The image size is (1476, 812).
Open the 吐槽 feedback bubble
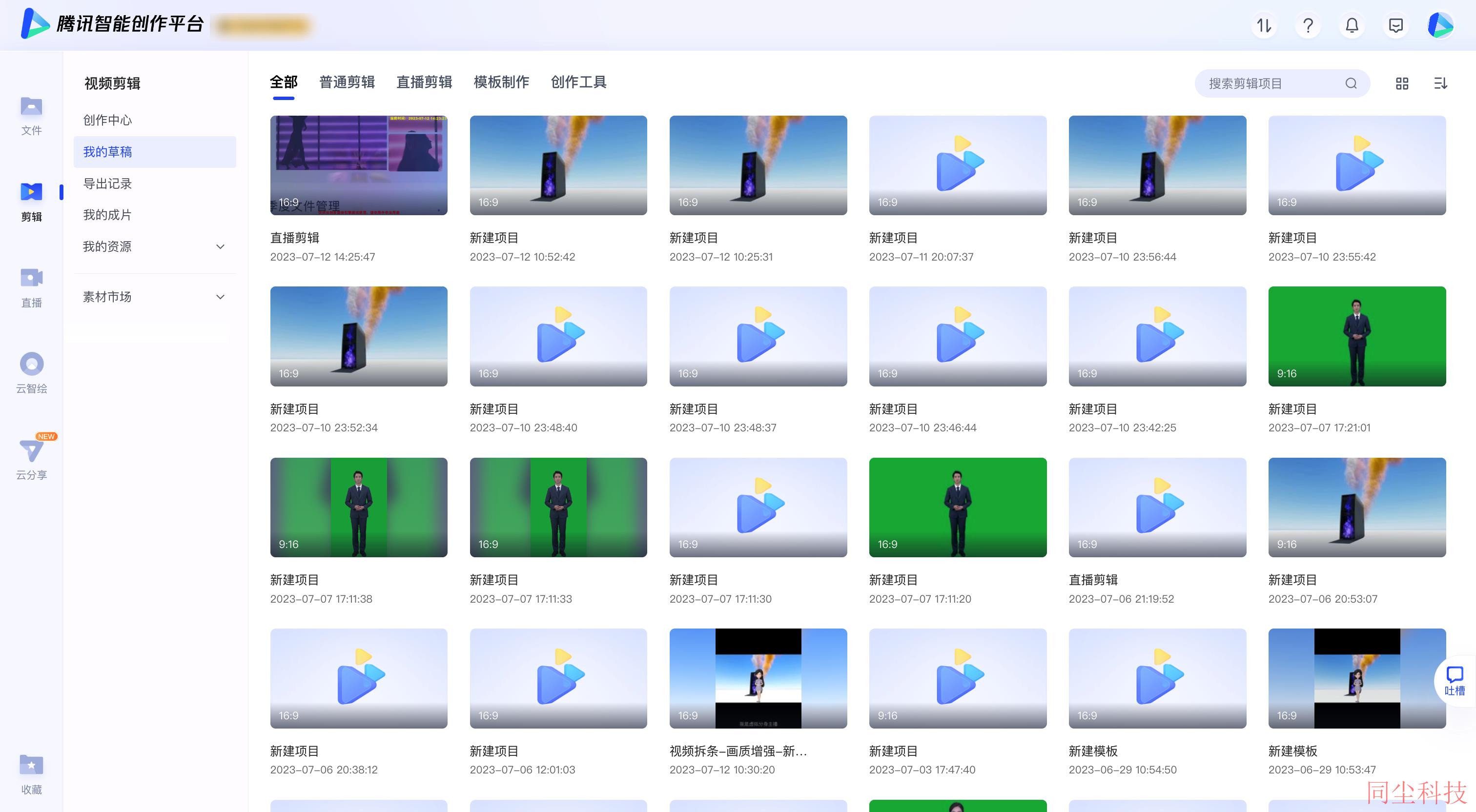(1455, 681)
